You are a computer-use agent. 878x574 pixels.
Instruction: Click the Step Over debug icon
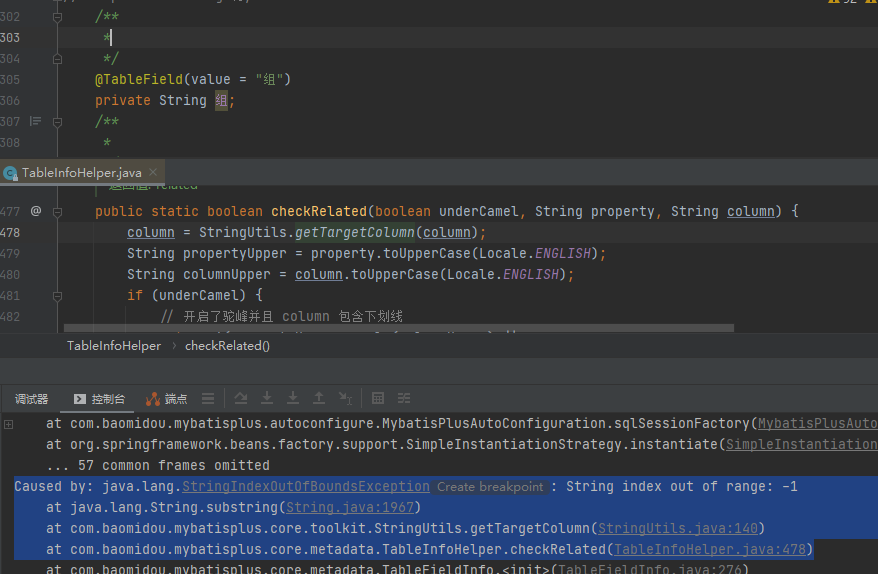pyautogui.click(x=242, y=398)
